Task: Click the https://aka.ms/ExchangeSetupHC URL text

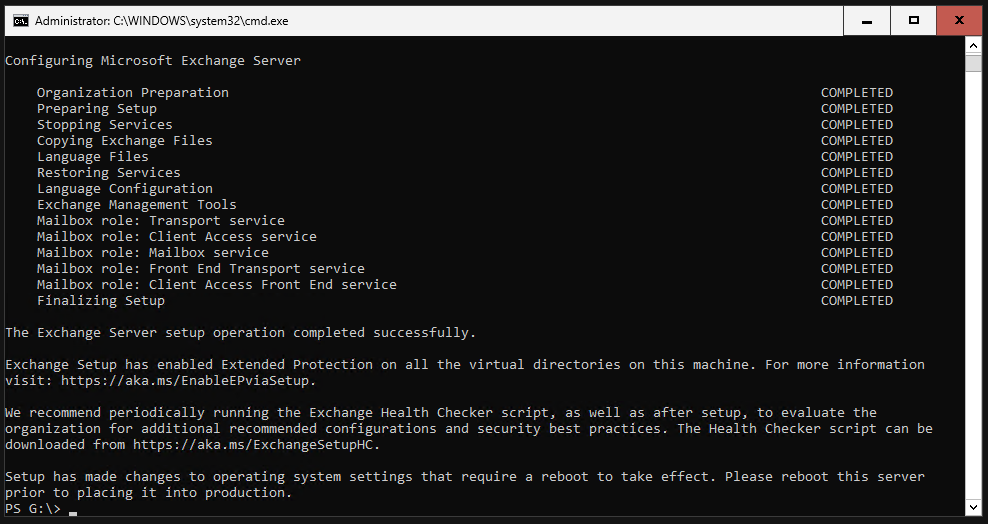Action: tap(254, 445)
